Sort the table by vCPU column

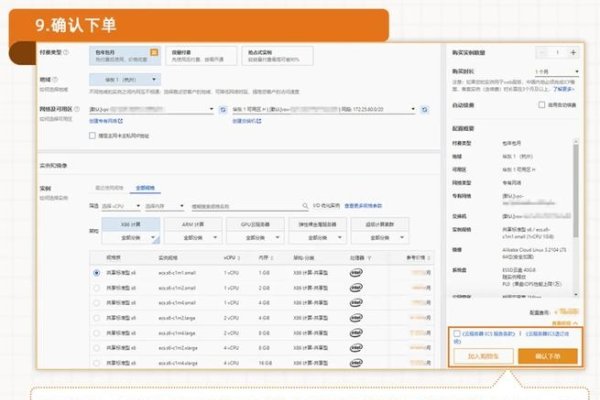coord(239,258)
